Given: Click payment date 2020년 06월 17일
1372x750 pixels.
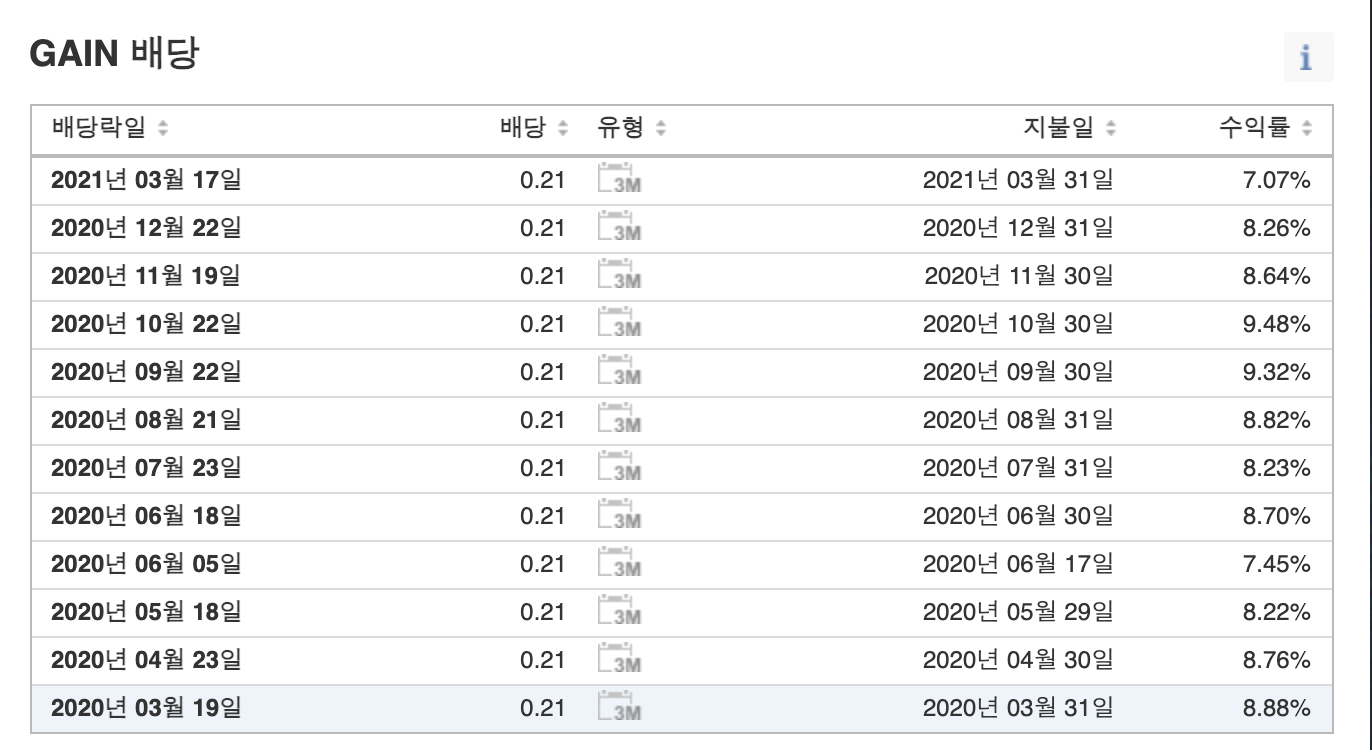Looking at the screenshot, I should 1018,564.
